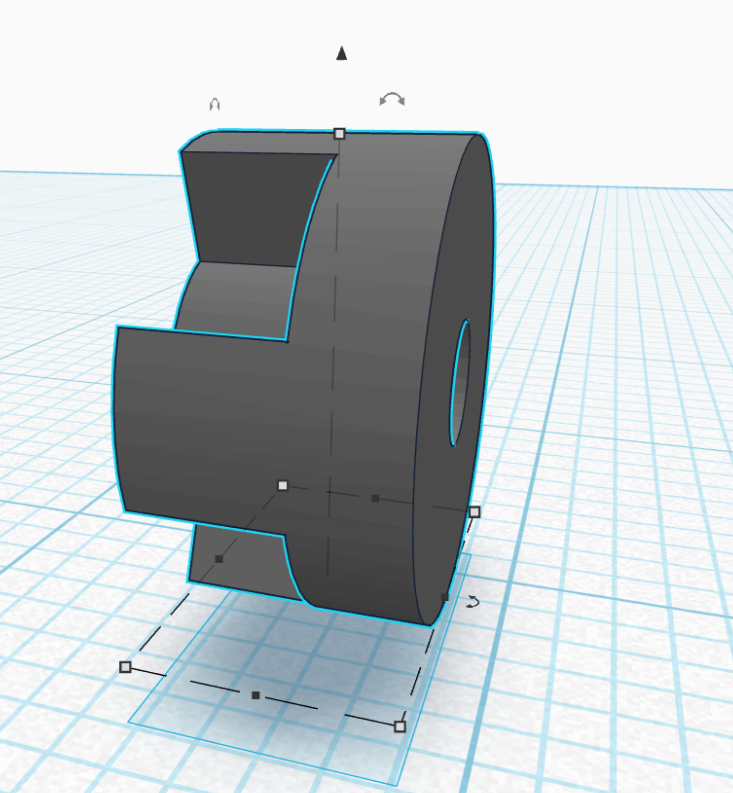Viewport: 733px width, 793px height.
Task: Select the white corner handle overlapping the shape's body
Action: coord(283,485)
